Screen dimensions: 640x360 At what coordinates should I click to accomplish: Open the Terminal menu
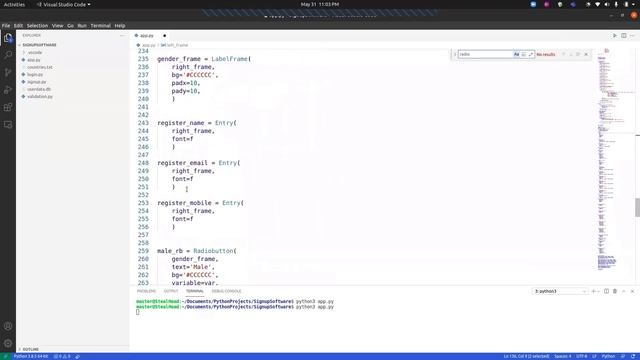pyautogui.click(x=100, y=25)
